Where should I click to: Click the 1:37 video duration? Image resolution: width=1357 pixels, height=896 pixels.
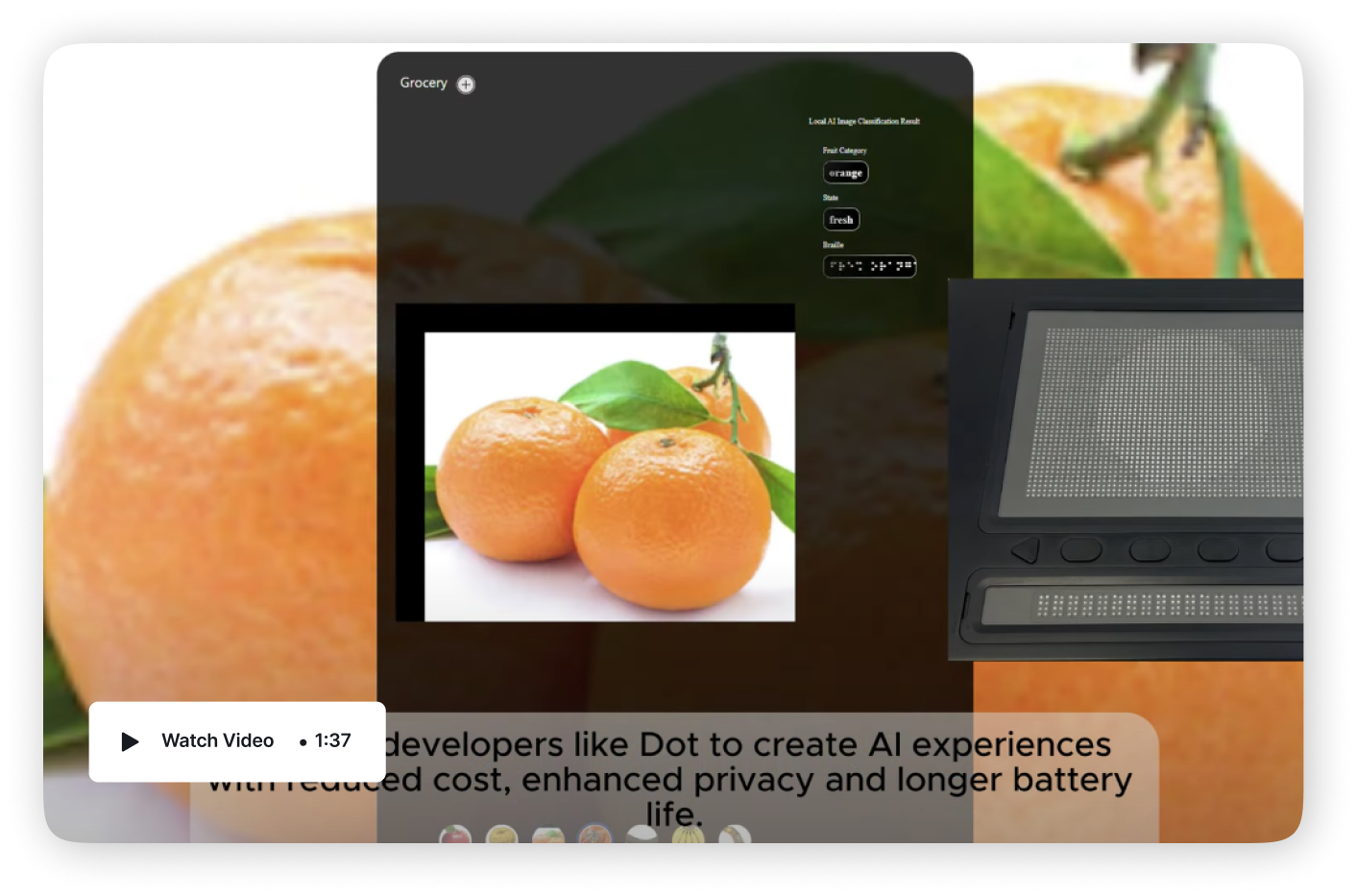(332, 741)
